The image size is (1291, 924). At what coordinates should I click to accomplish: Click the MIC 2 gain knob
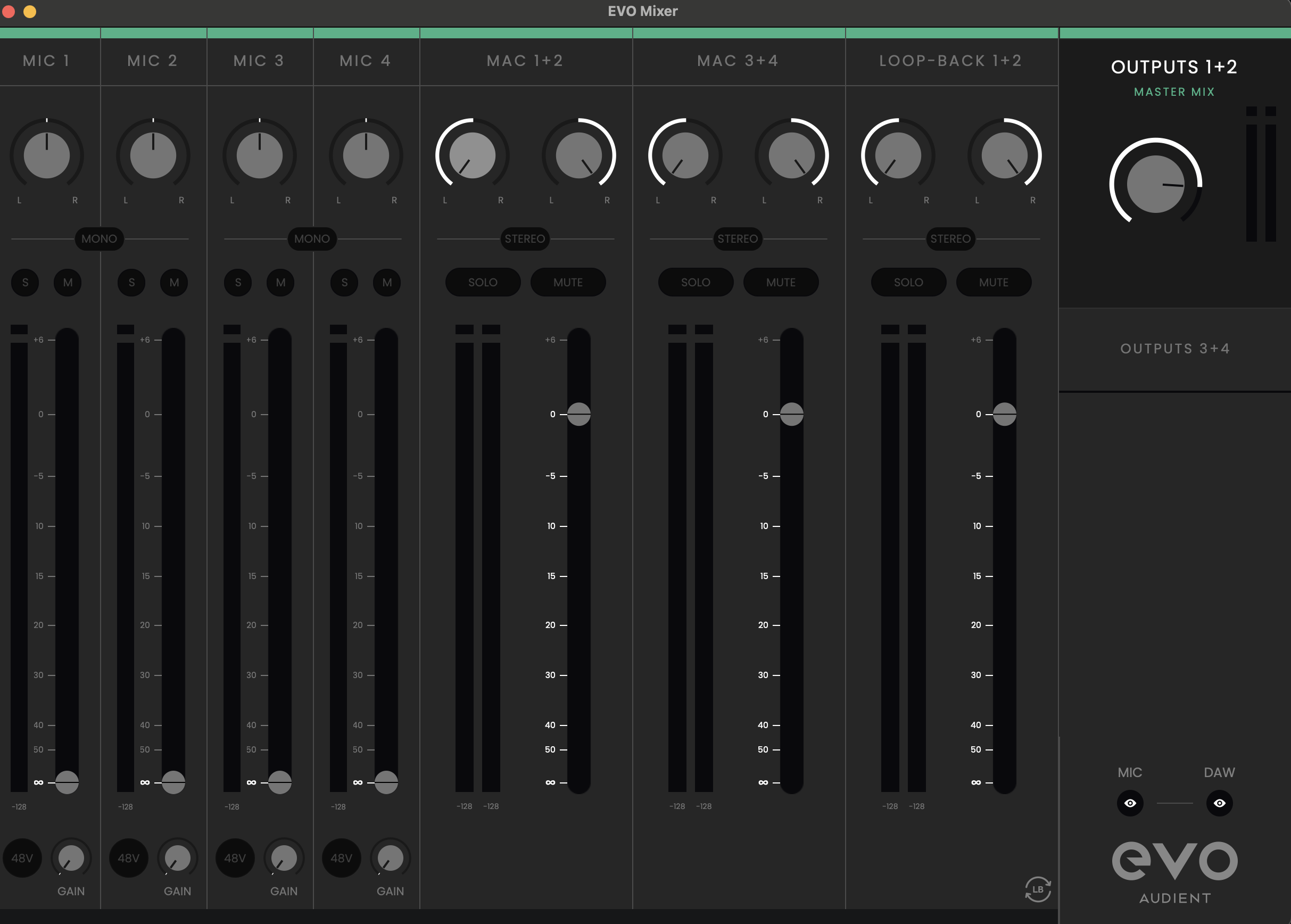tap(177, 857)
